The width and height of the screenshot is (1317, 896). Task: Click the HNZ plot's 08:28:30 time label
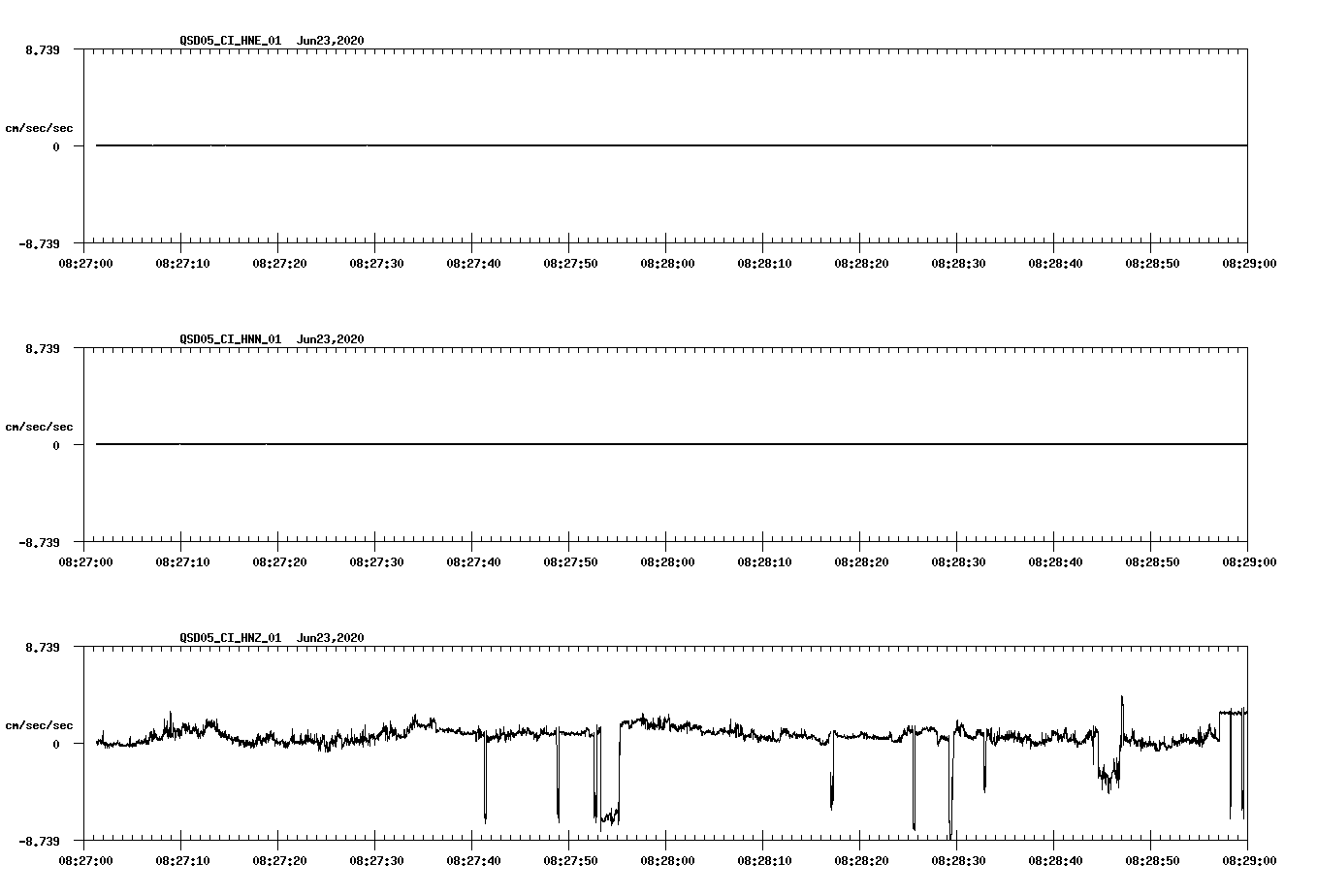coord(958,860)
